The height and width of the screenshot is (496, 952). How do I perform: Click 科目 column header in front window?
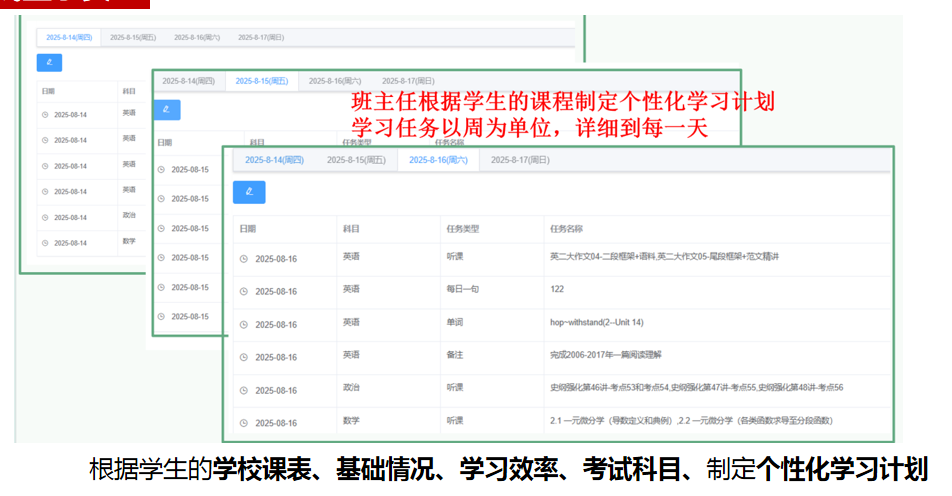click(351, 229)
